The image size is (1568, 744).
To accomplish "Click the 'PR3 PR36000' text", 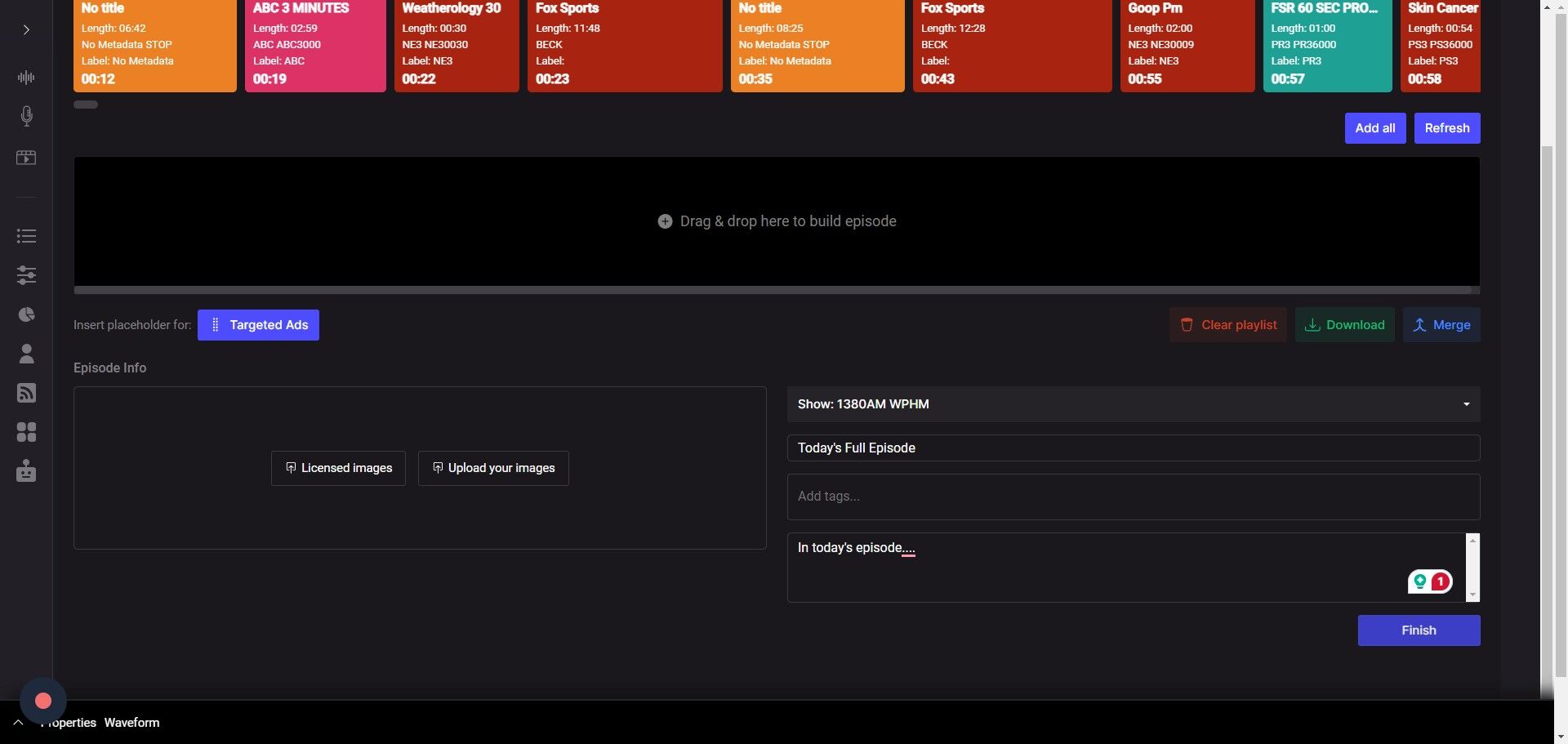I will click(1304, 45).
